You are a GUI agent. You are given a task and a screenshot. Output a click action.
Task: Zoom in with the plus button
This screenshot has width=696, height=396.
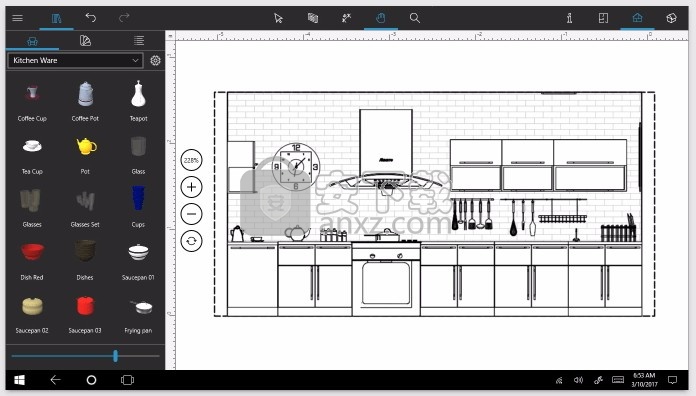(x=191, y=187)
